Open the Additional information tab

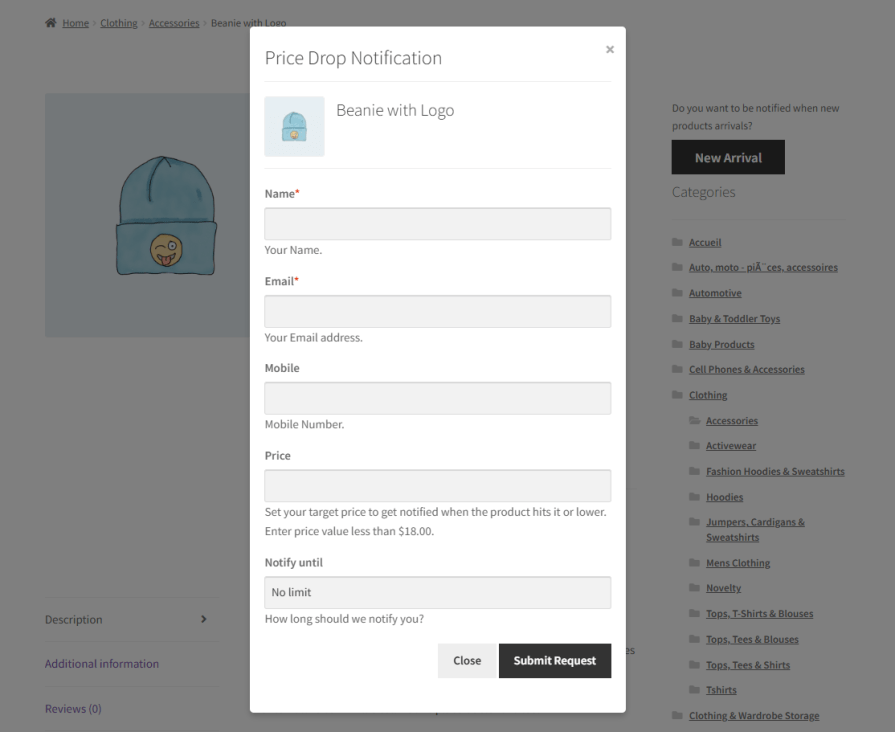pyautogui.click(x=102, y=664)
